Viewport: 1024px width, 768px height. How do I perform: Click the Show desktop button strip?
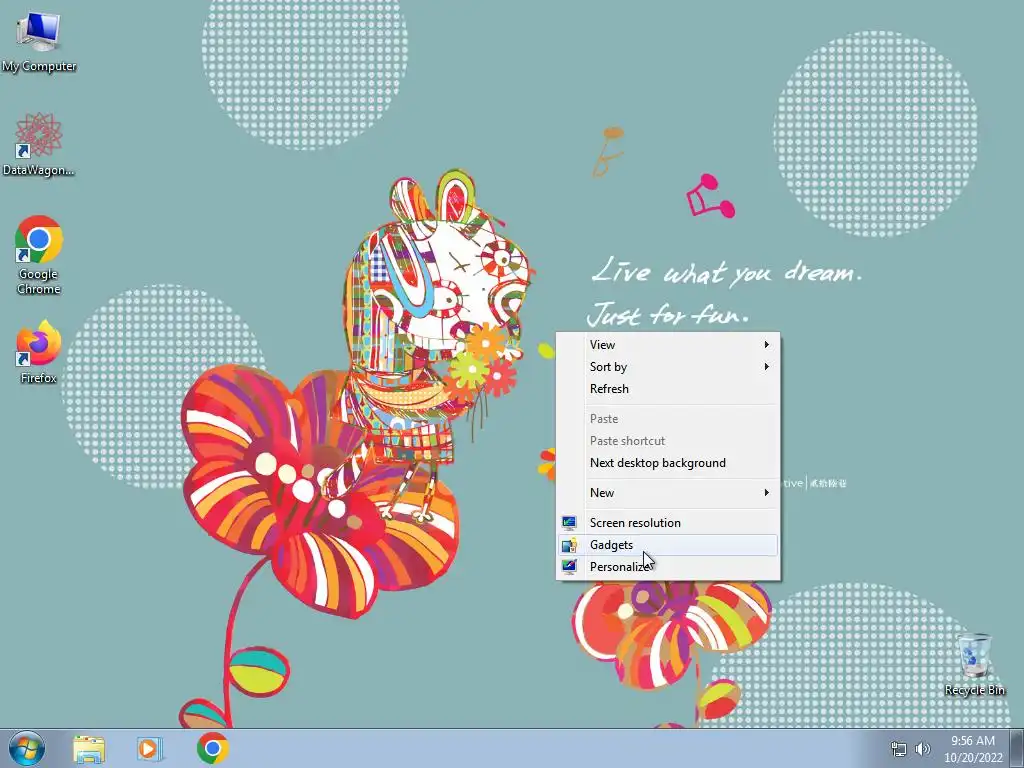pyautogui.click(x=1017, y=748)
